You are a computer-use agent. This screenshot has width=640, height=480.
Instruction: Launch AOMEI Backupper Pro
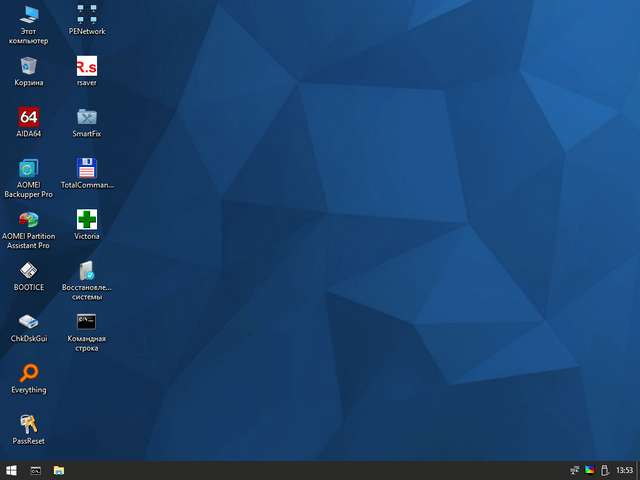(29, 178)
